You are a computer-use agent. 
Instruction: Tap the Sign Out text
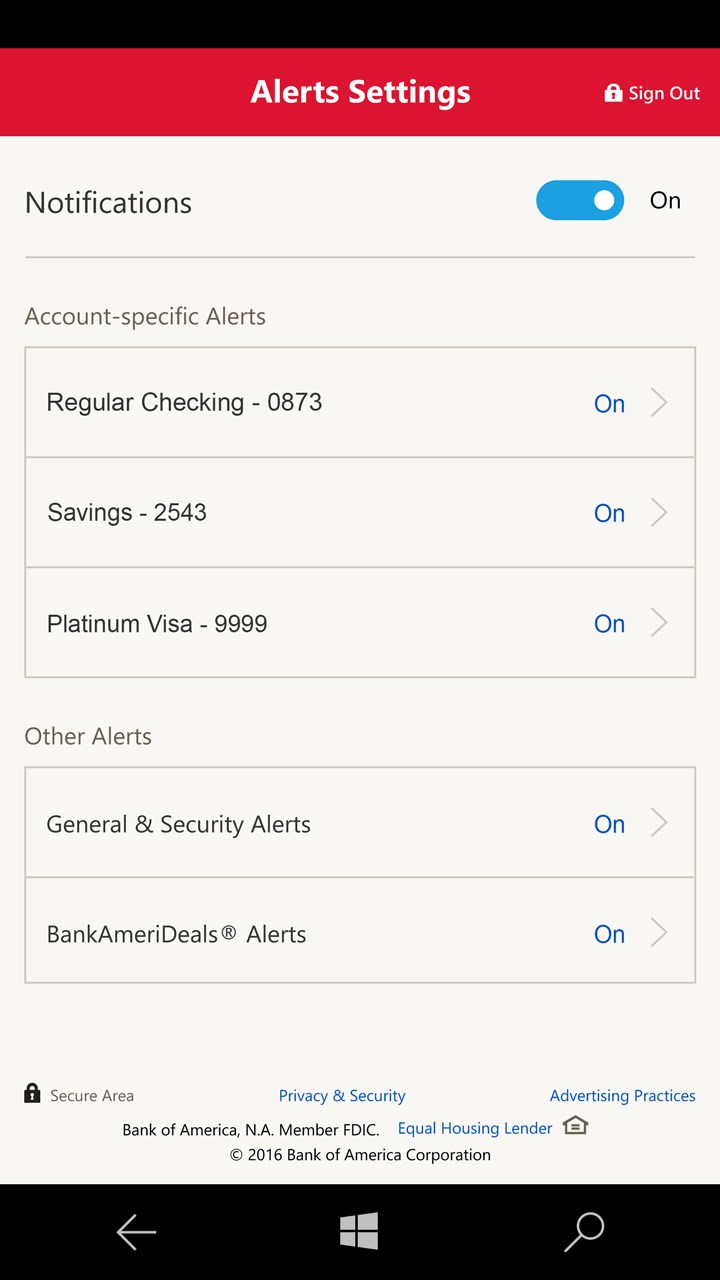(x=664, y=94)
